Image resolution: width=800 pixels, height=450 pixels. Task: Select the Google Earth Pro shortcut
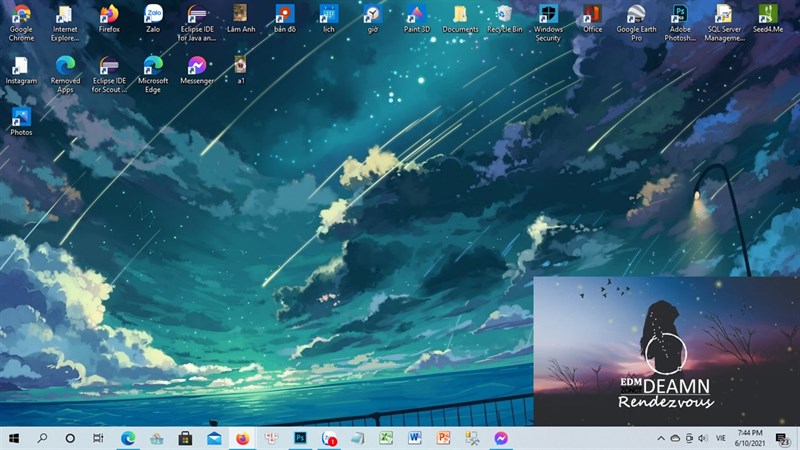(x=636, y=23)
